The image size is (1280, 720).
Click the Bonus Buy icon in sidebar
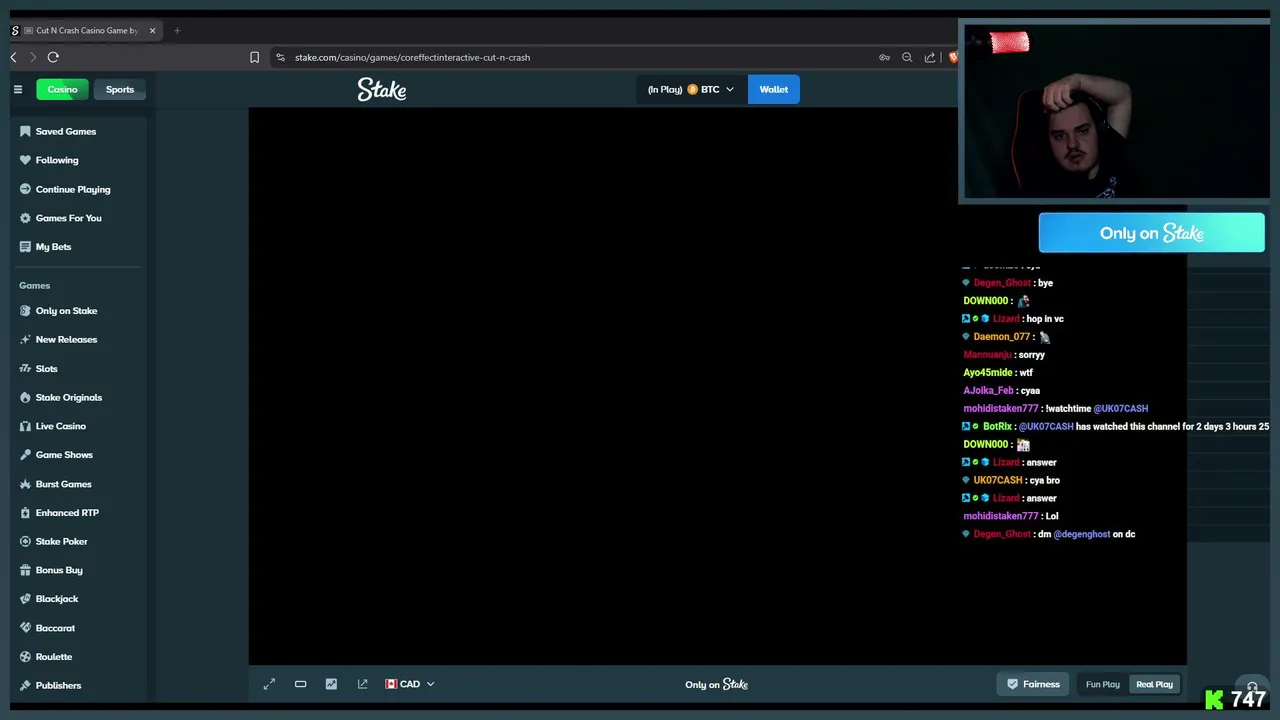click(25, 570)
